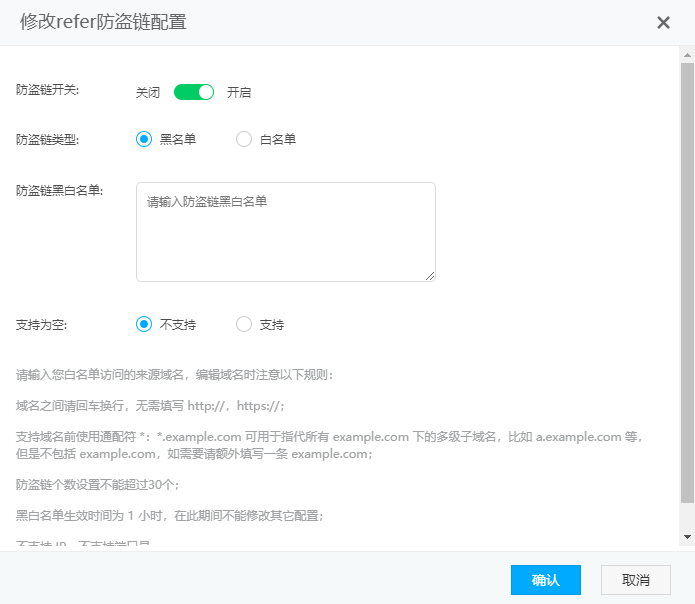Click the 修改refer防盗链配置 dialog title
Screen dimensions: 695x604
[x=103, y=22]
